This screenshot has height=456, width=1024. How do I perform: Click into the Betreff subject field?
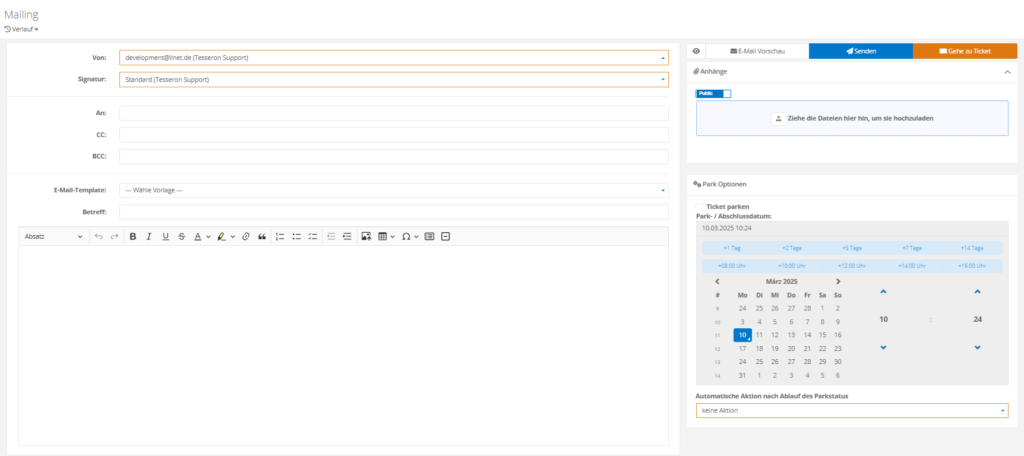point(393,212)
